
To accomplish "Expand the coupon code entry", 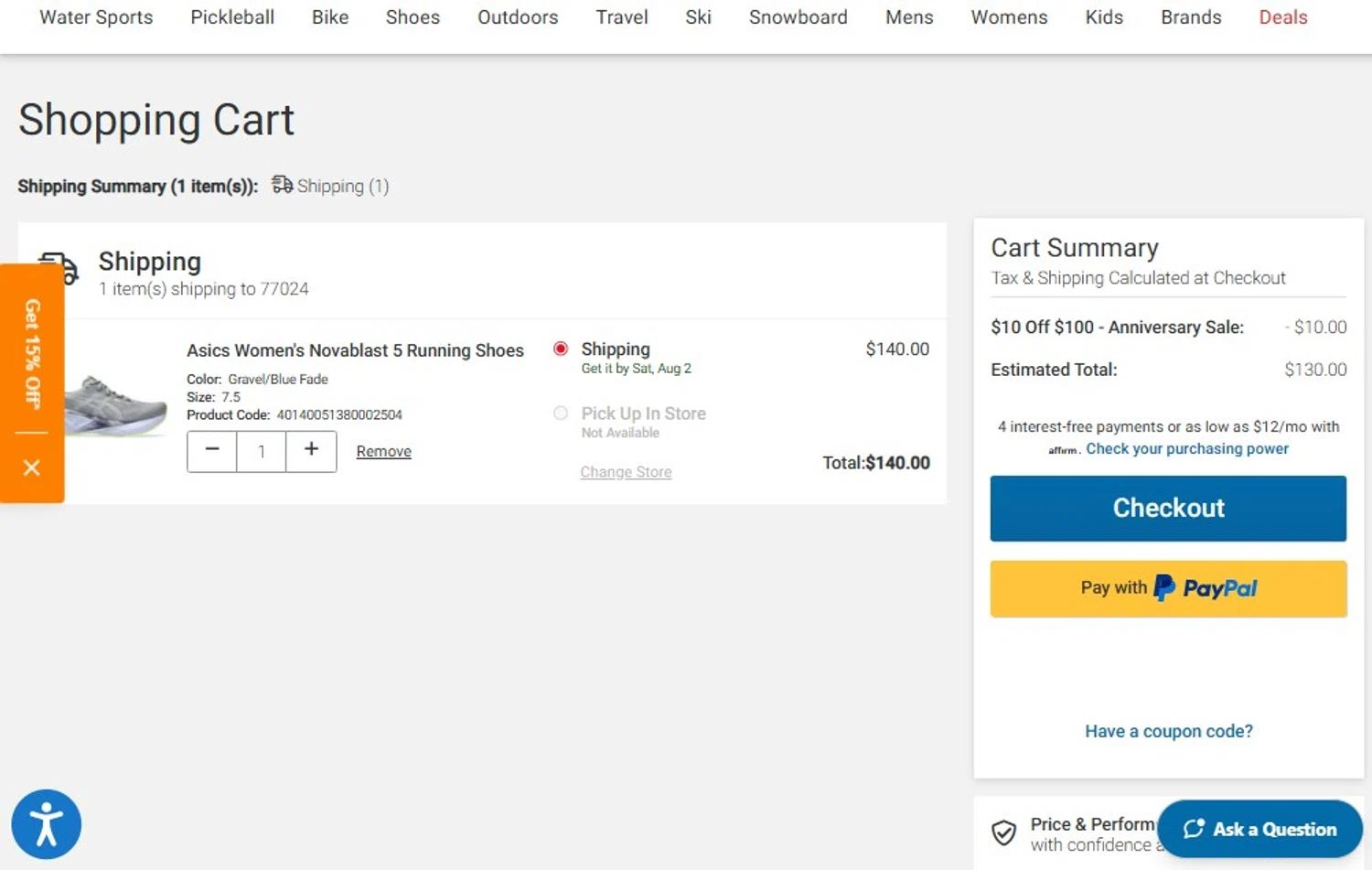I will click(1168, 731).
